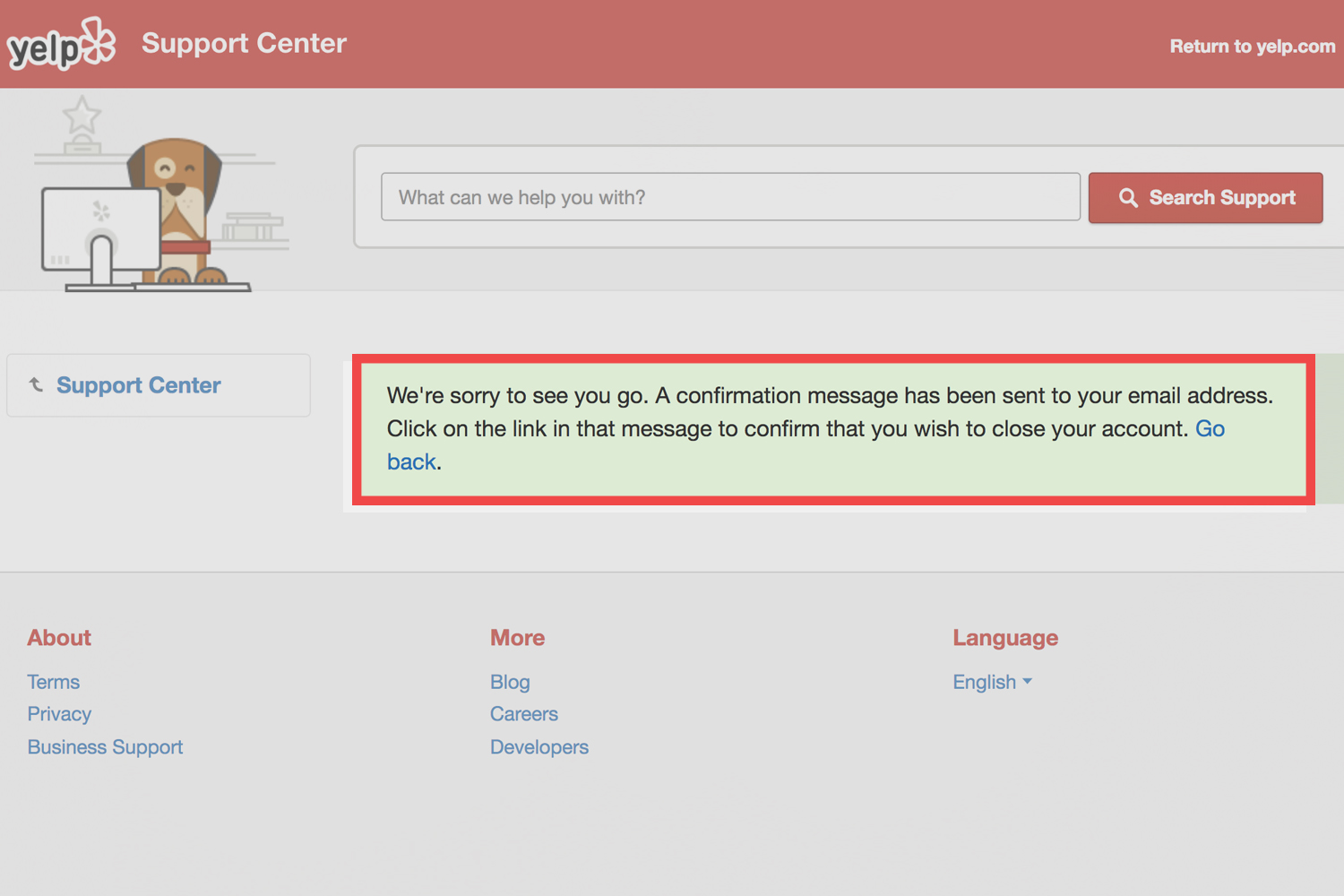Open the Terms page
Viewport: 1344px width, 896px height.
click(53, 682)
